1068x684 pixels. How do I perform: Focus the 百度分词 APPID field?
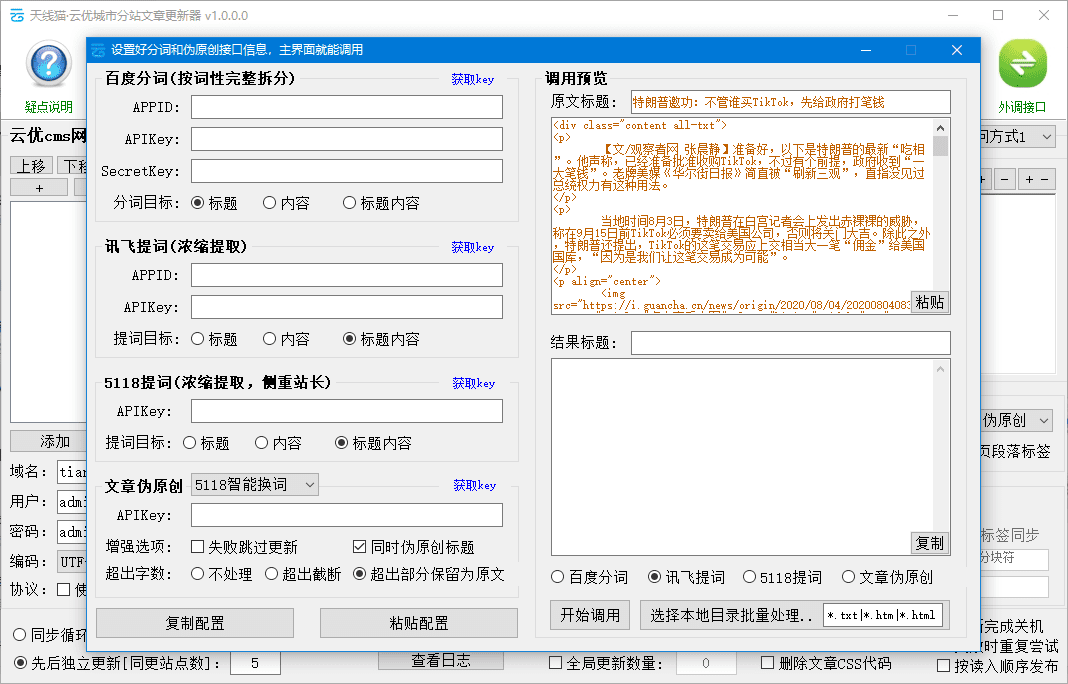click(x=347, y=107)
